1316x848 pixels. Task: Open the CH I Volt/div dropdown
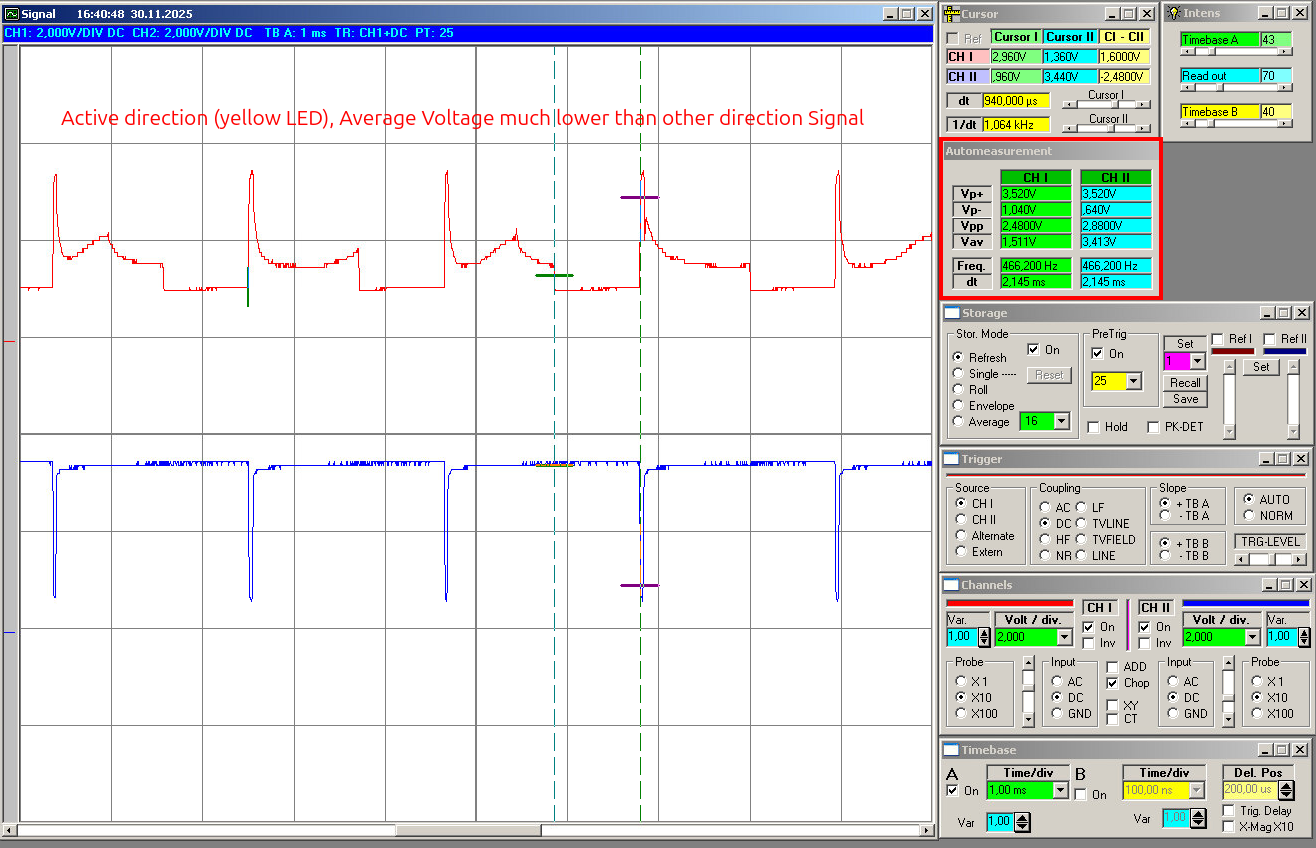(1064, 637)
